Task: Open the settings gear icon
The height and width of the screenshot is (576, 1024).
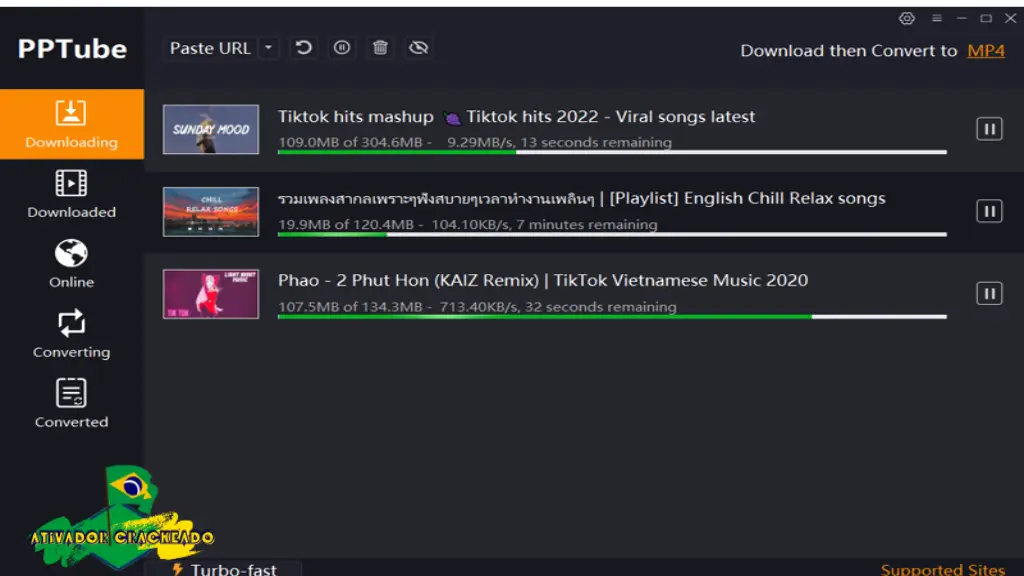Action: click(906, 18)
